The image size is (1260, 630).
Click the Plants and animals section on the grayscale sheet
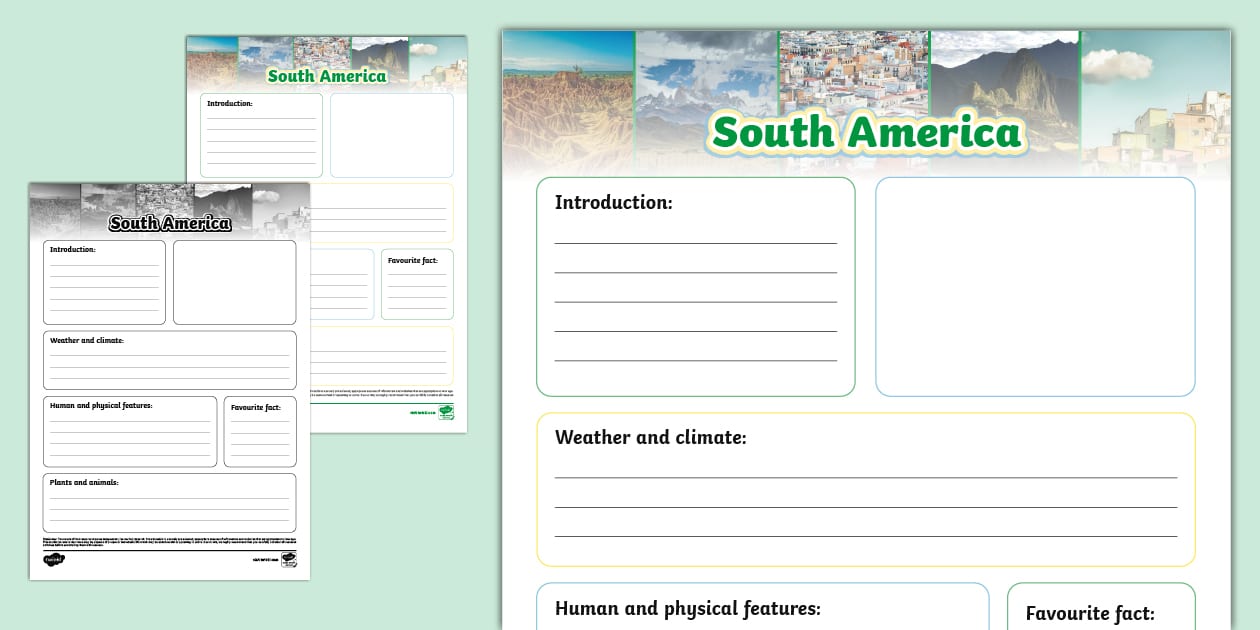coord(169,502)
